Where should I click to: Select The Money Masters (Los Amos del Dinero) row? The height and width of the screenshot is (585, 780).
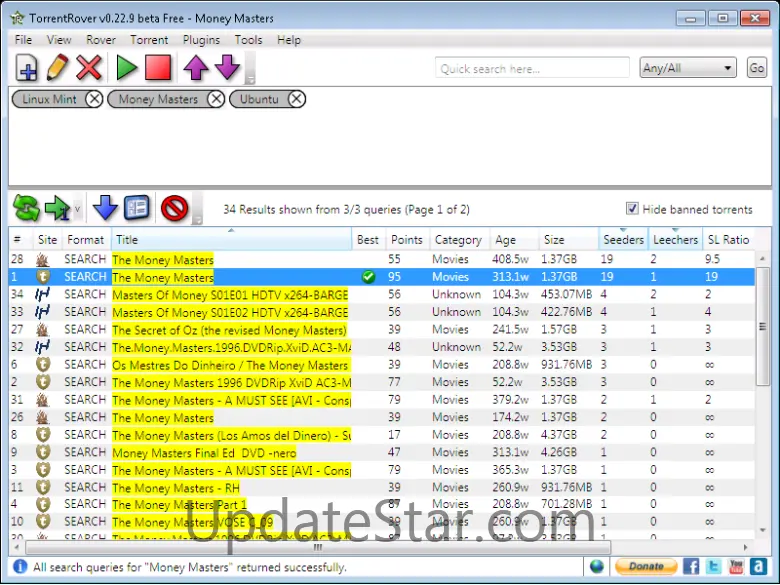pos(382,435)
